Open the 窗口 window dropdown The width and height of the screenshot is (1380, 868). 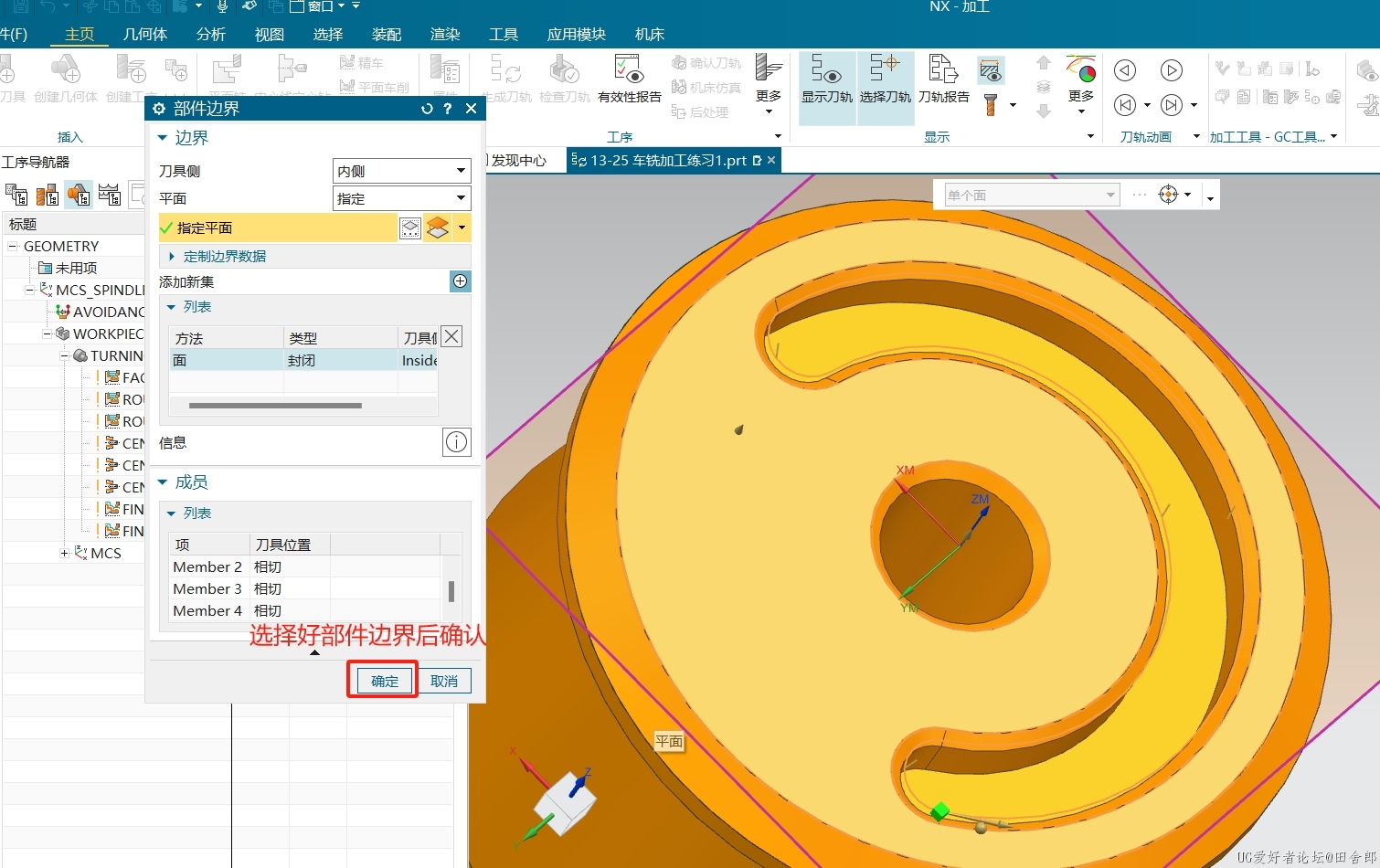[317, 6]
